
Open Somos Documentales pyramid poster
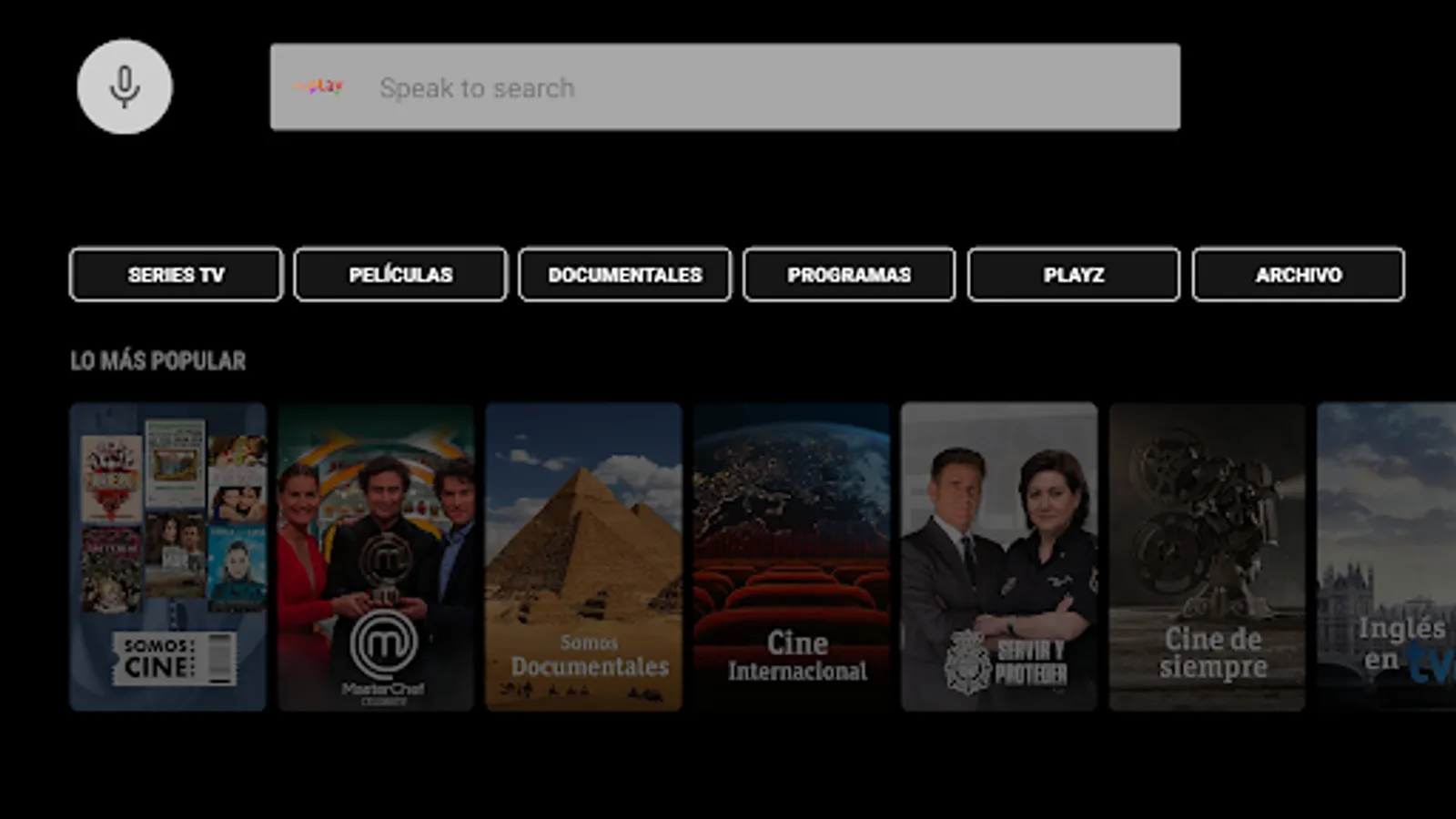[x=583, y=557]
